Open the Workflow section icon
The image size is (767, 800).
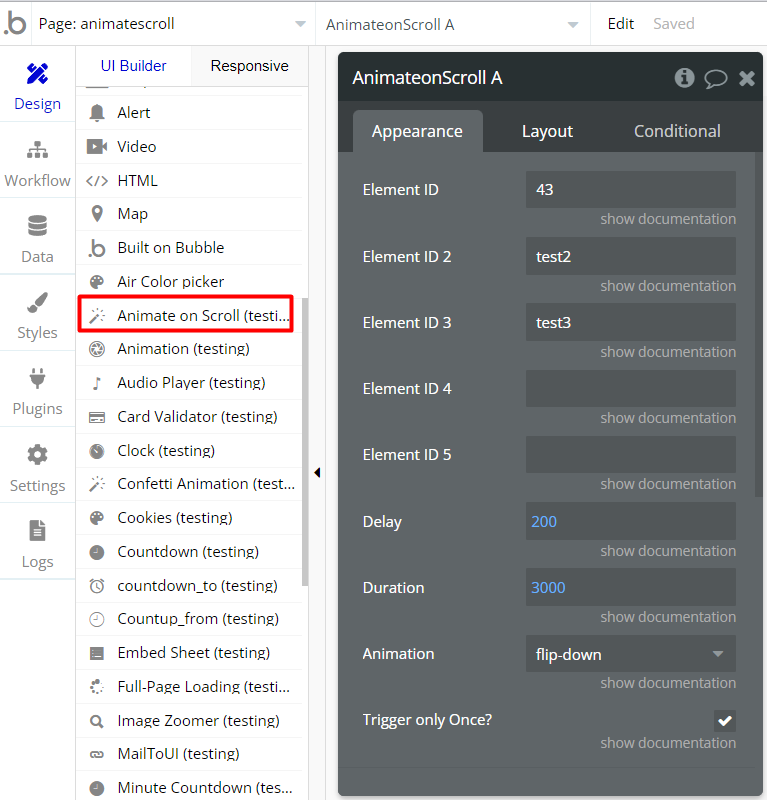(x=37, y=150)
